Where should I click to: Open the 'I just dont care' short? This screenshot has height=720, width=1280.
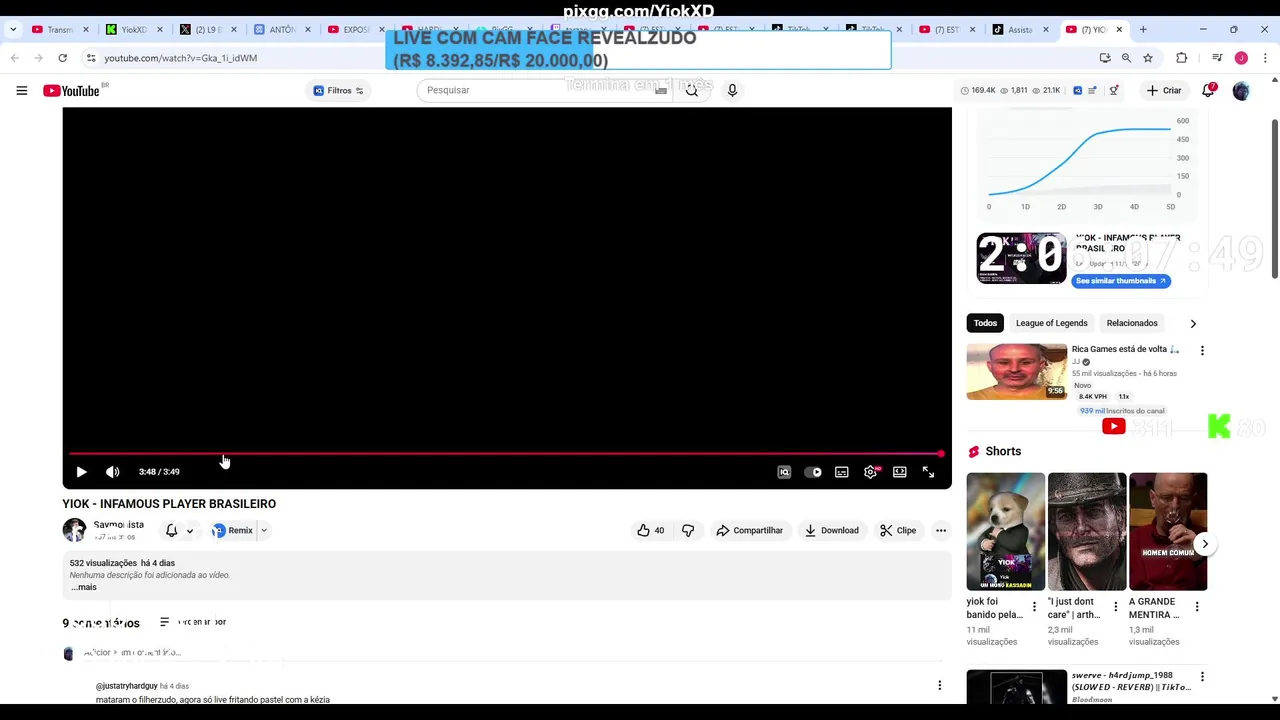click(x=1087, y=531)
